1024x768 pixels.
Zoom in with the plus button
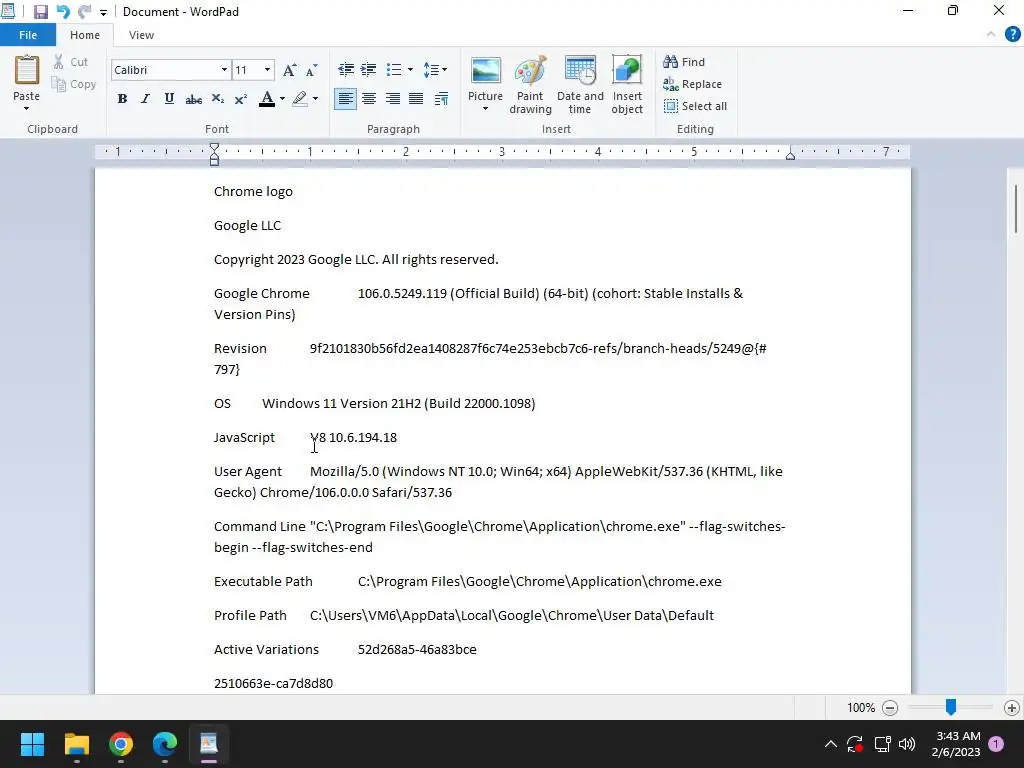pos(1012,708)
